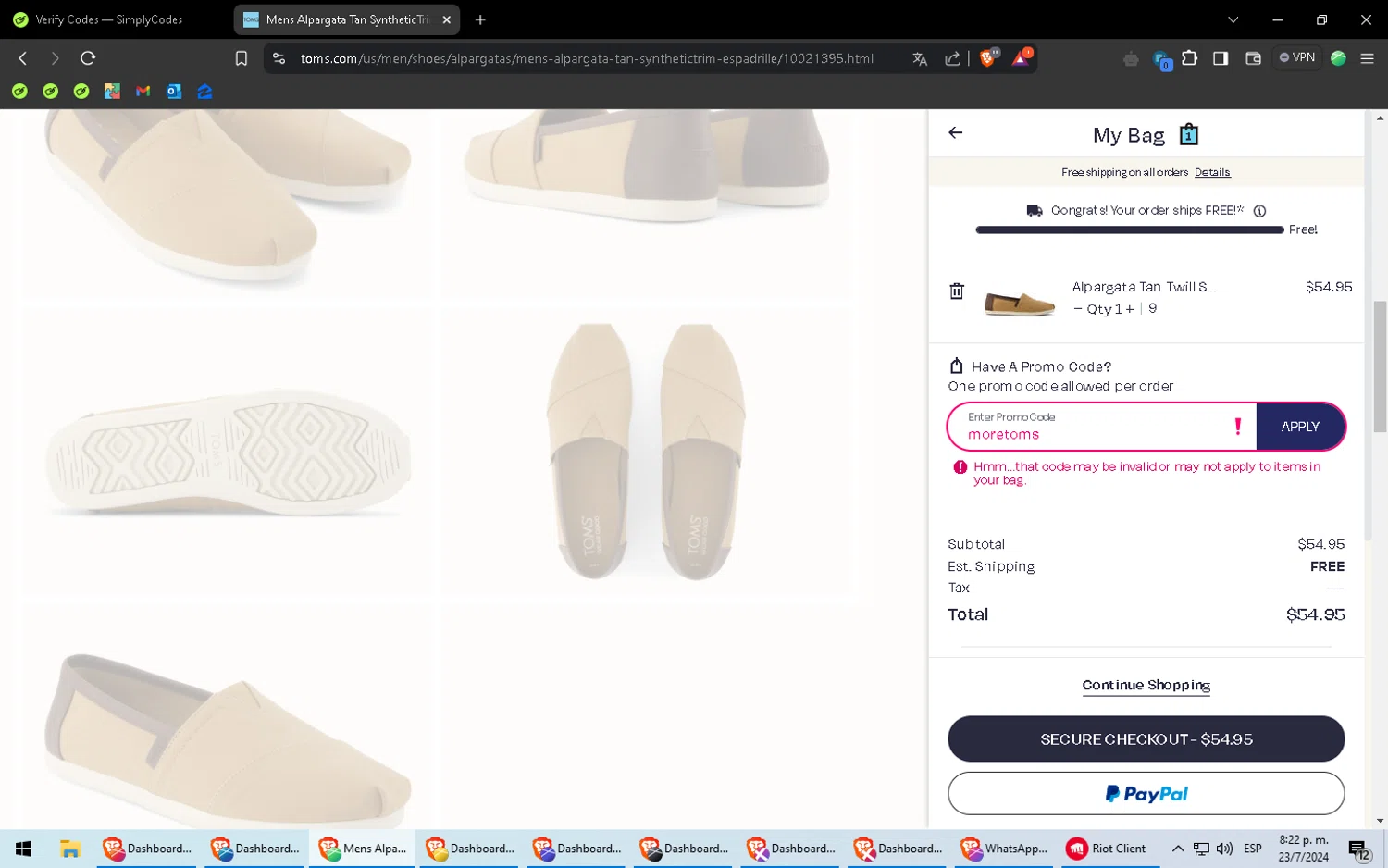
Task: Toggle the browser sidebar panel icon
Action: point(1221,58)
